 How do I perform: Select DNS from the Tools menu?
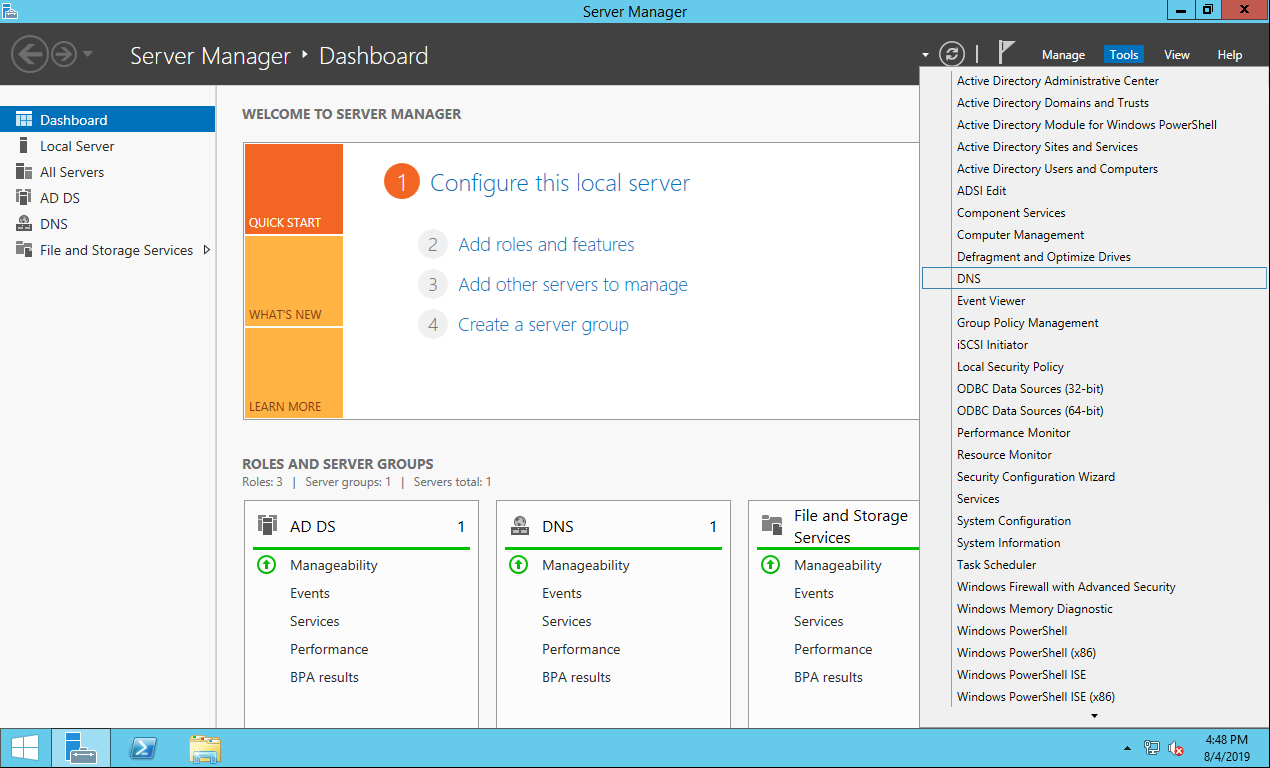click(969, 279)
